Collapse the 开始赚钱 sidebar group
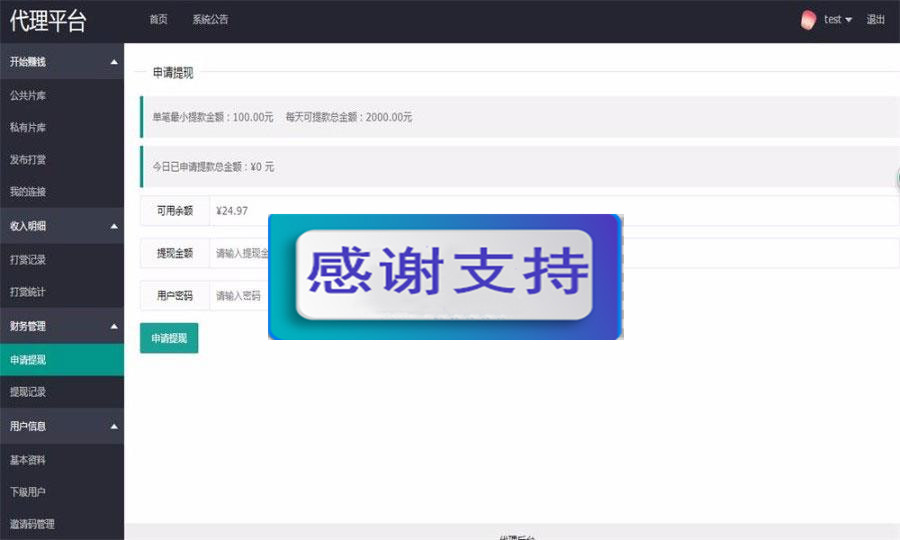The image size is (900, 540). point(62,61)
